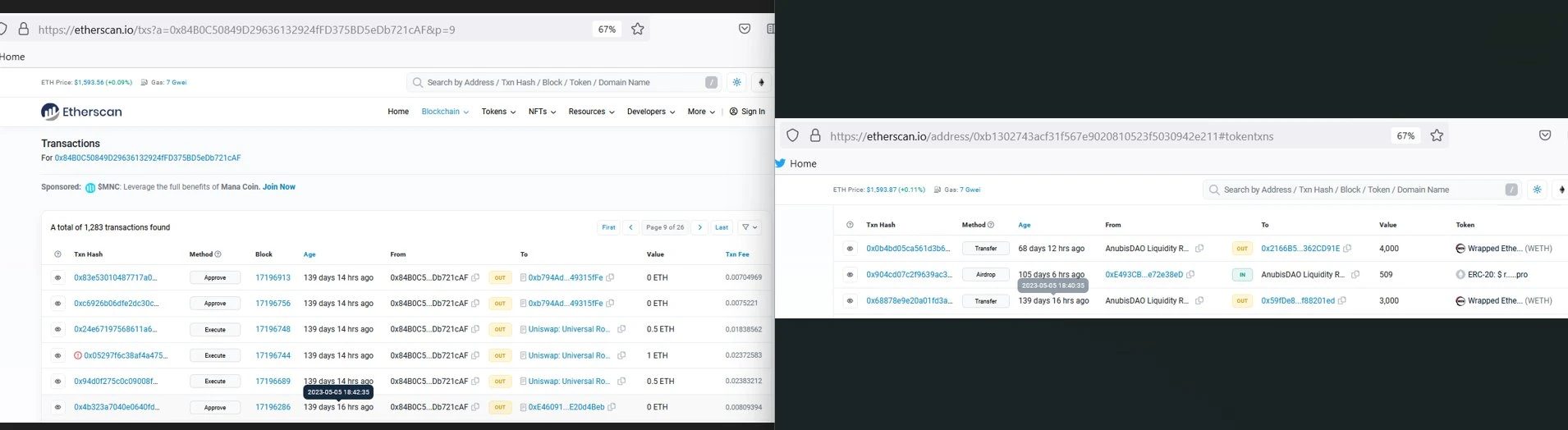Screen dimensions: 1568x430
Task: Bookmark the left page with star icon
Action: coord(638,29)
